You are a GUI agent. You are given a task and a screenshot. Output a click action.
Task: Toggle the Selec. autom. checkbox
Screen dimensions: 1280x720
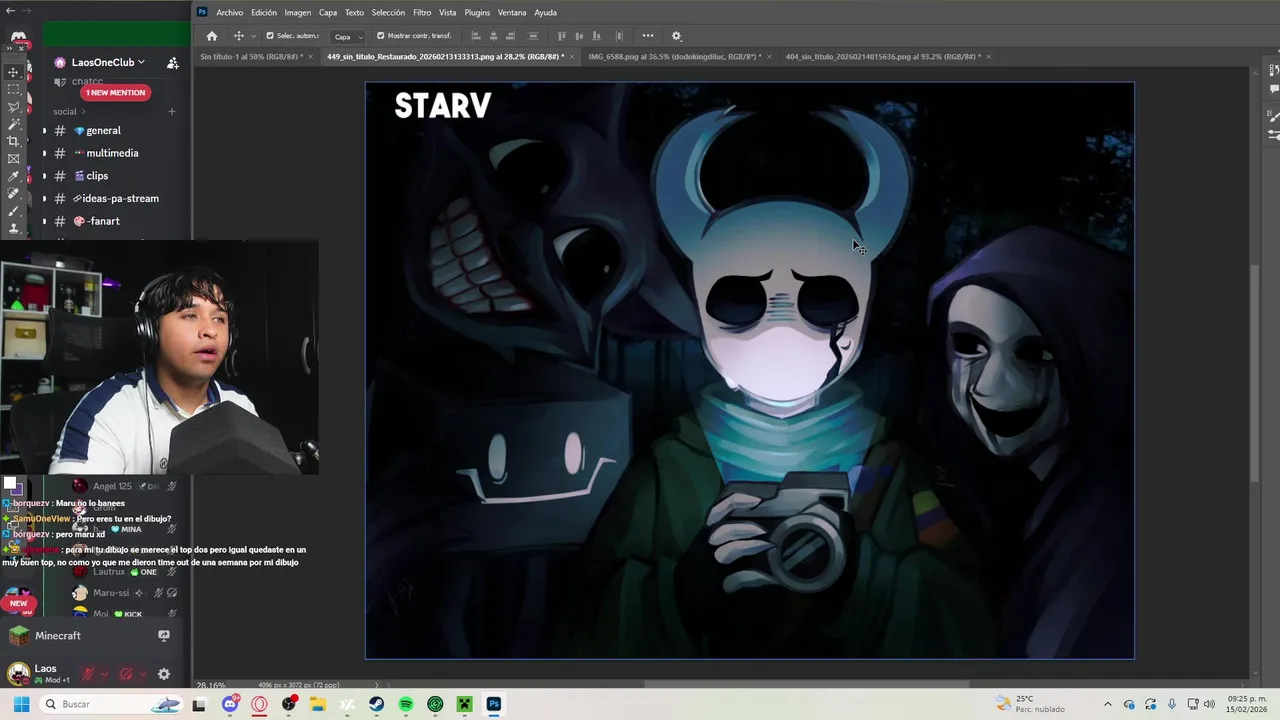pyautogui.click(x=269, y=36)
